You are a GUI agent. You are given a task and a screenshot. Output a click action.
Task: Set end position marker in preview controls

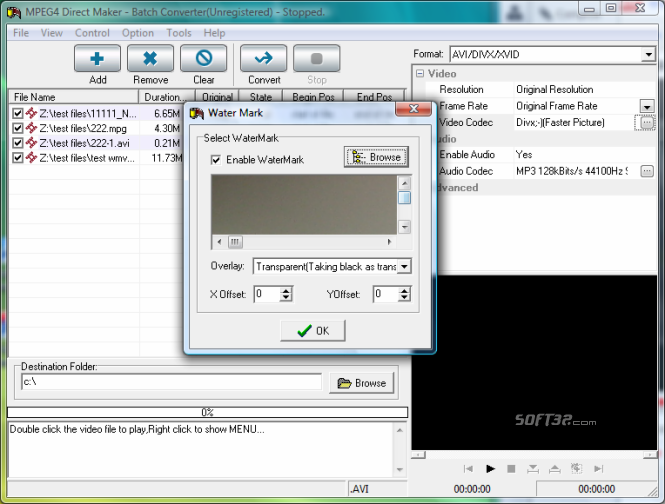pyautogui.click(x=554, y=469)
